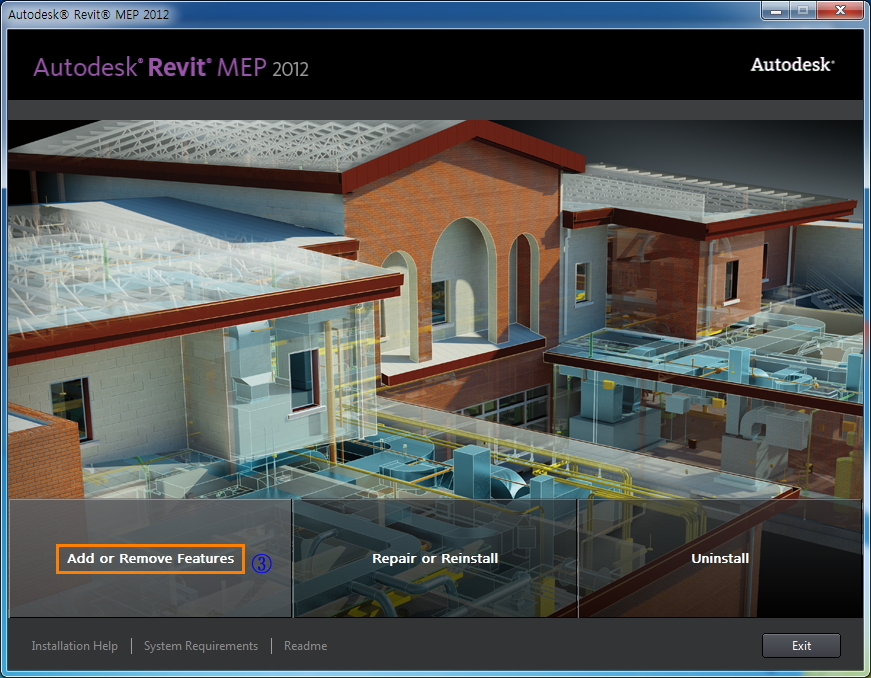871x678 pixels.
Task: Click the circled number 3 marker
Action: [261, 561]
